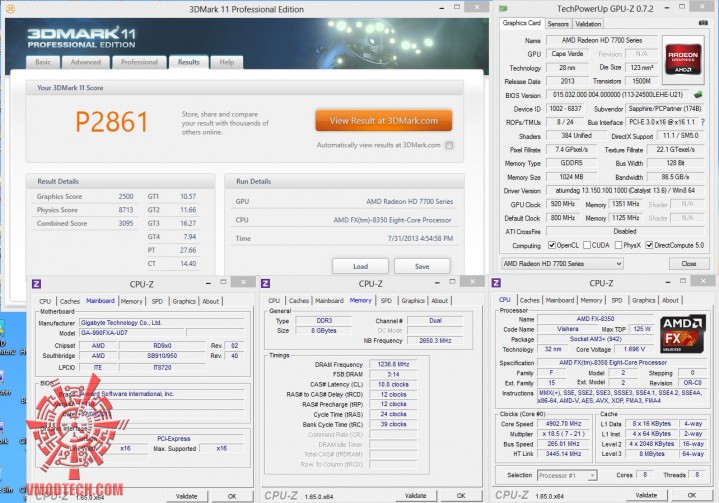Toggle the DirectCompute 5.0 checkbox
719x503 pixels.
[649, 245]
